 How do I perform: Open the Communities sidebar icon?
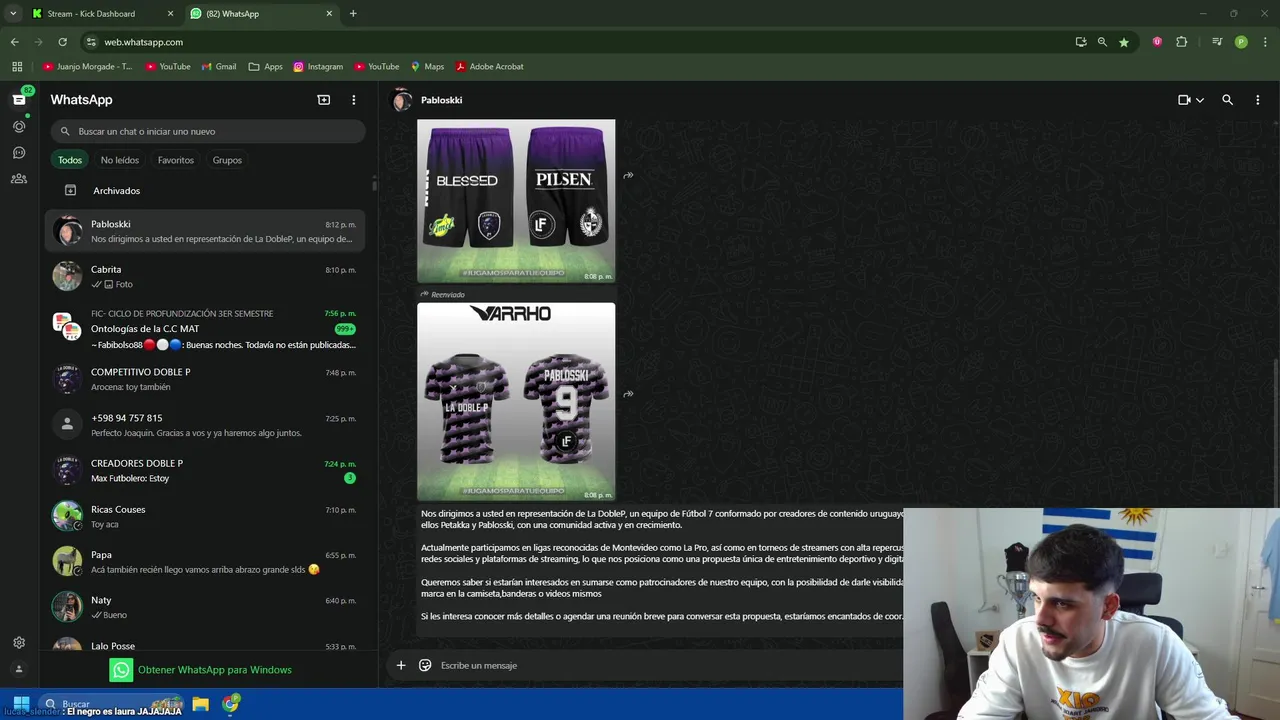19,179
